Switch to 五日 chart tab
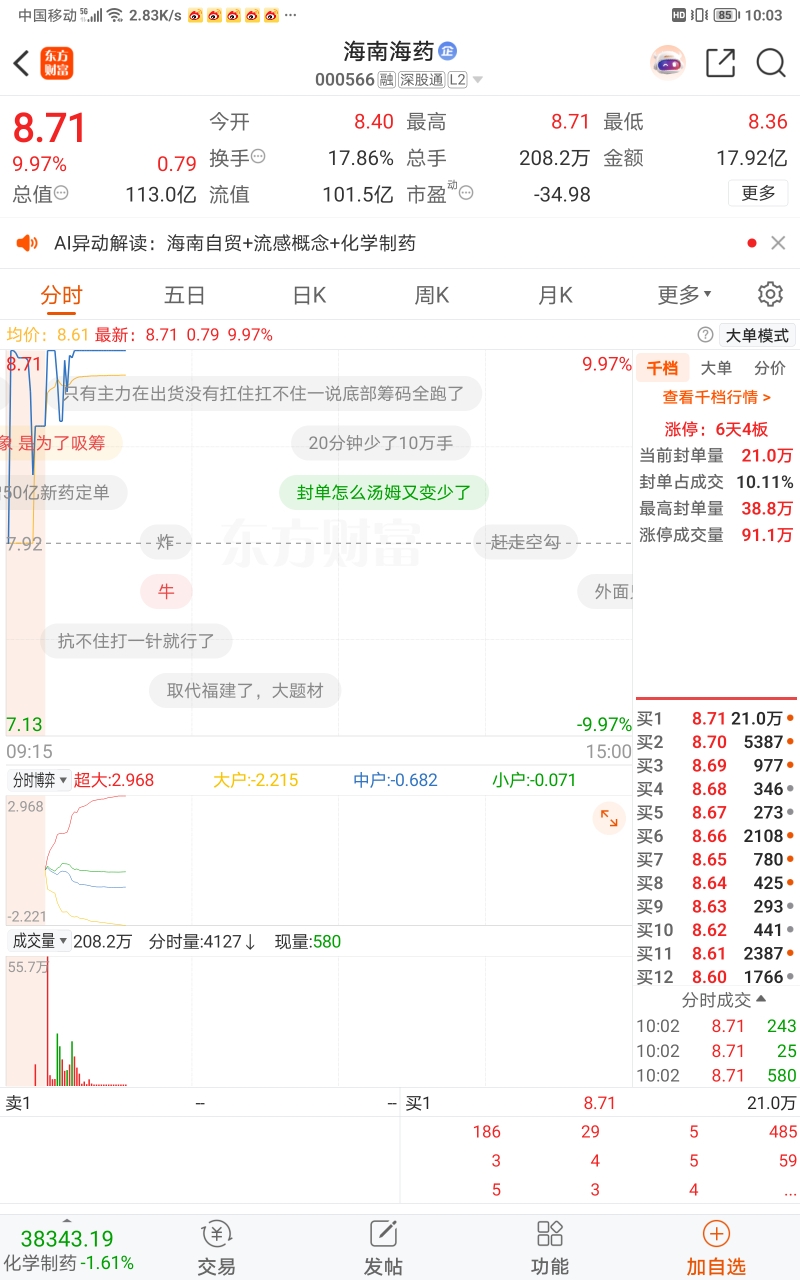The width and height of the screenshot is (800, 1280). (x=184, y=295)
